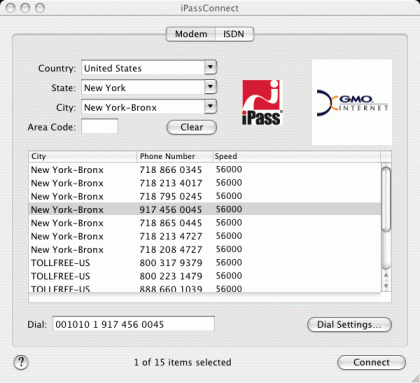This screenshot has width=420, height=383.
Task: Switch to the Modem tab
Action: pos(191,34)
